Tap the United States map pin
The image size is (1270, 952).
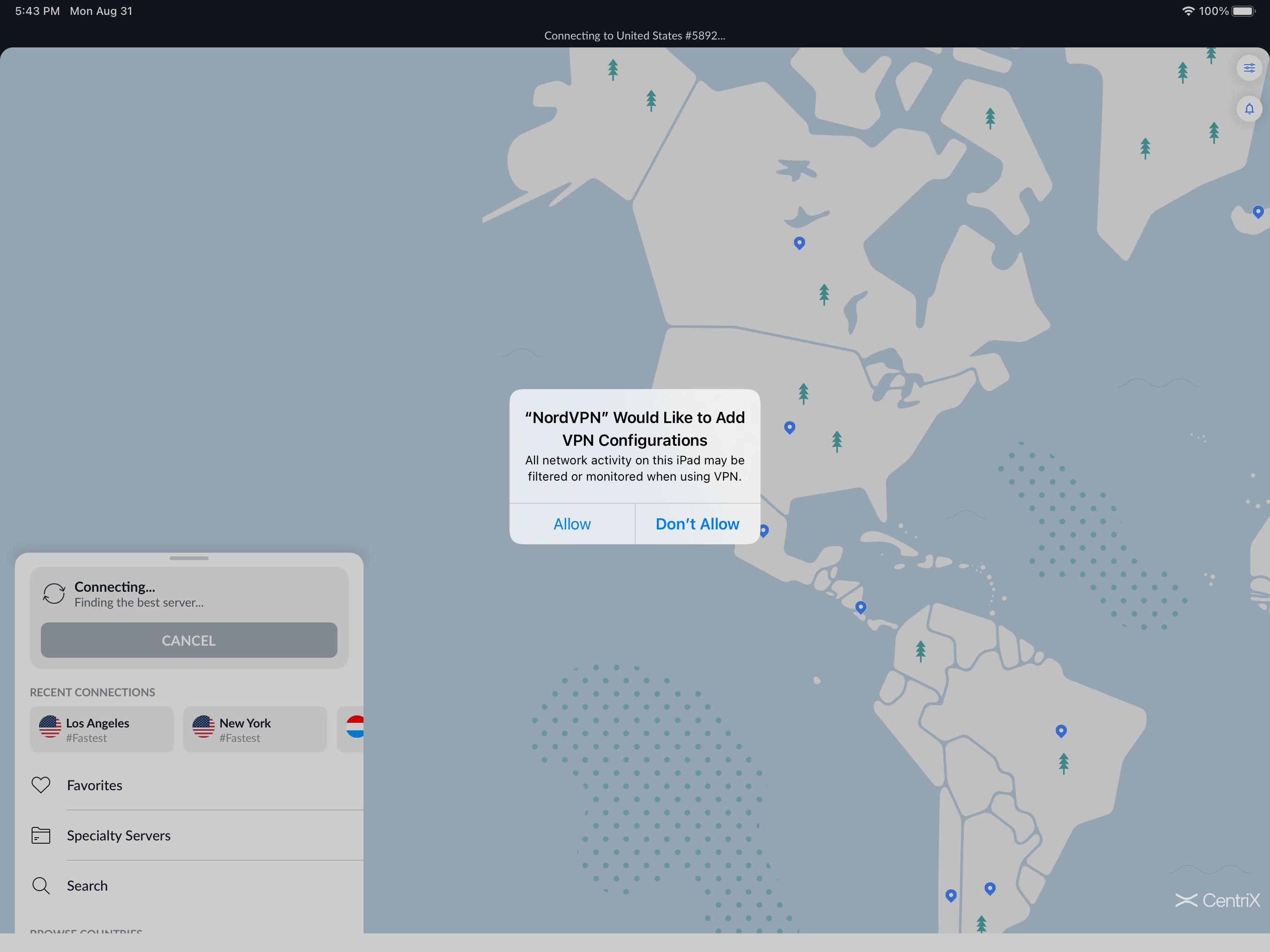pyautogui.click(x=789, y=427)
